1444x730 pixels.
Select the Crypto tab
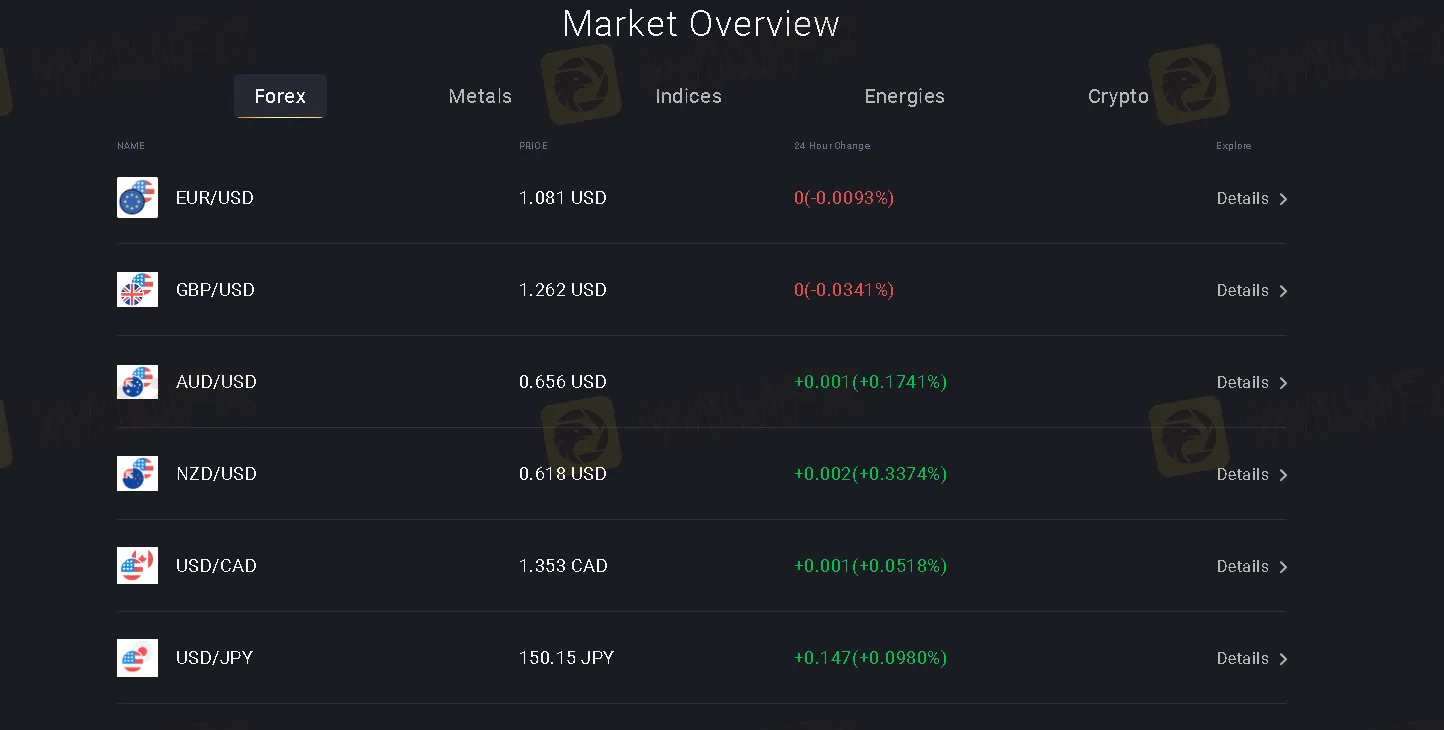point(1118,96)
